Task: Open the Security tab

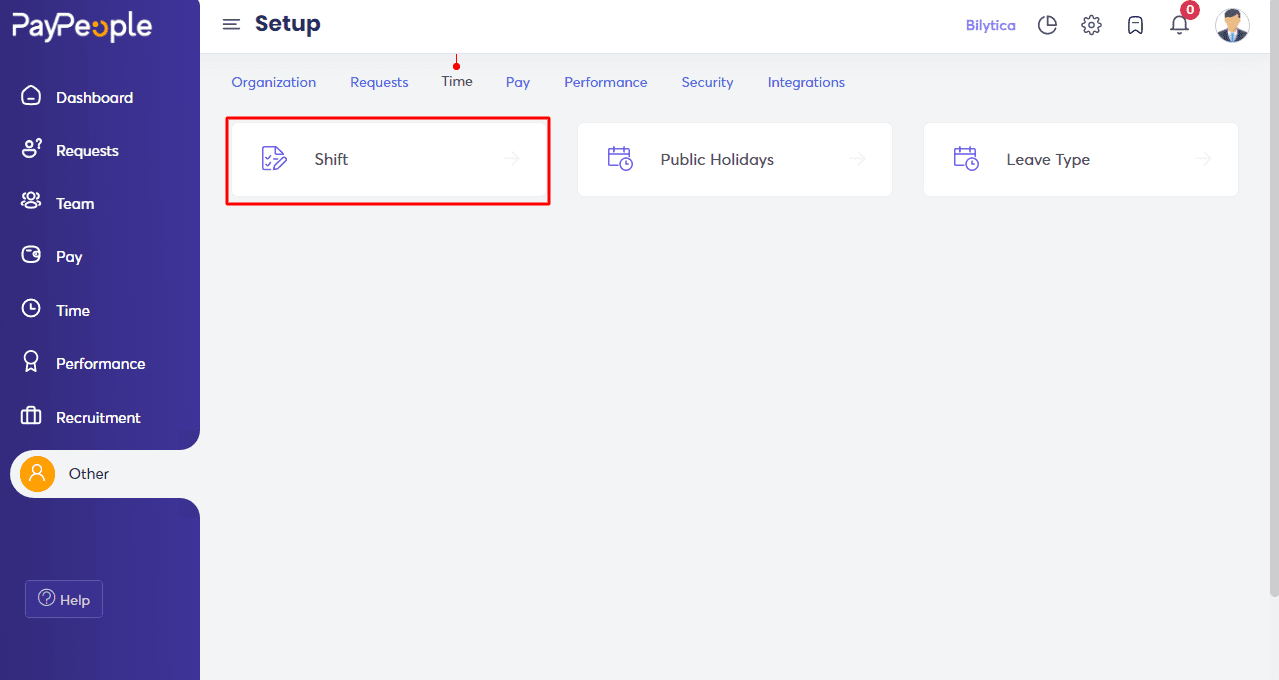Action: pos(708,82)
